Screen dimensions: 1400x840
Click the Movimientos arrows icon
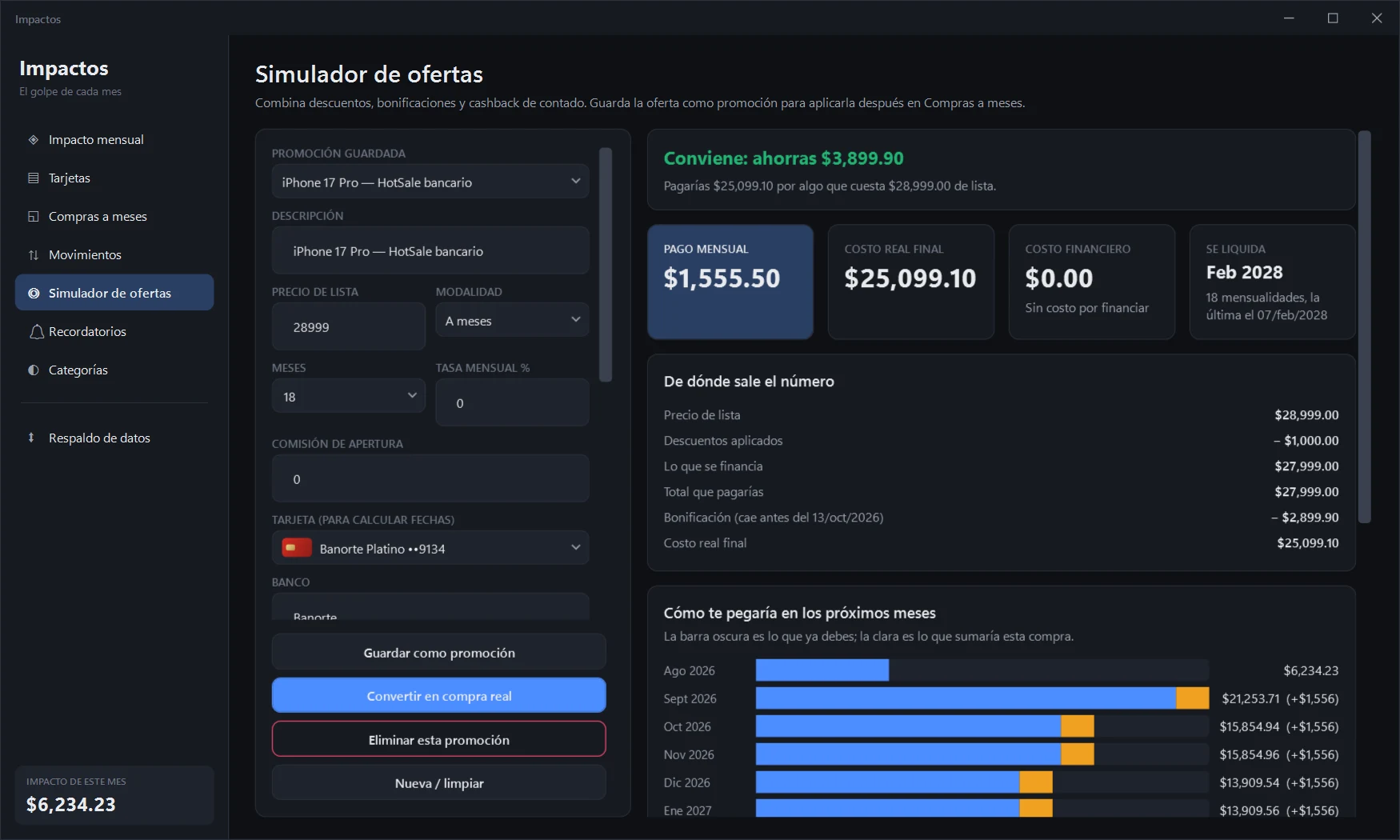point(34,255)
